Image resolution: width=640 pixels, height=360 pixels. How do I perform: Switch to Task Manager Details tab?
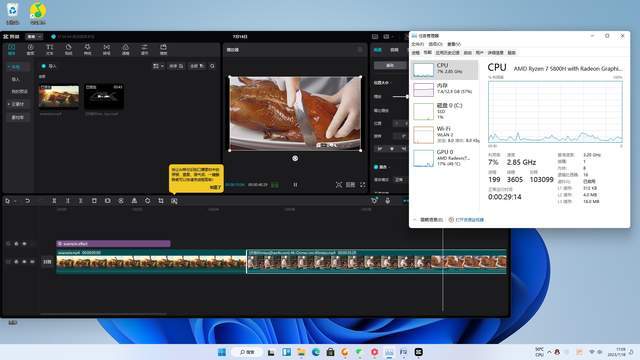tap(496, 53)
